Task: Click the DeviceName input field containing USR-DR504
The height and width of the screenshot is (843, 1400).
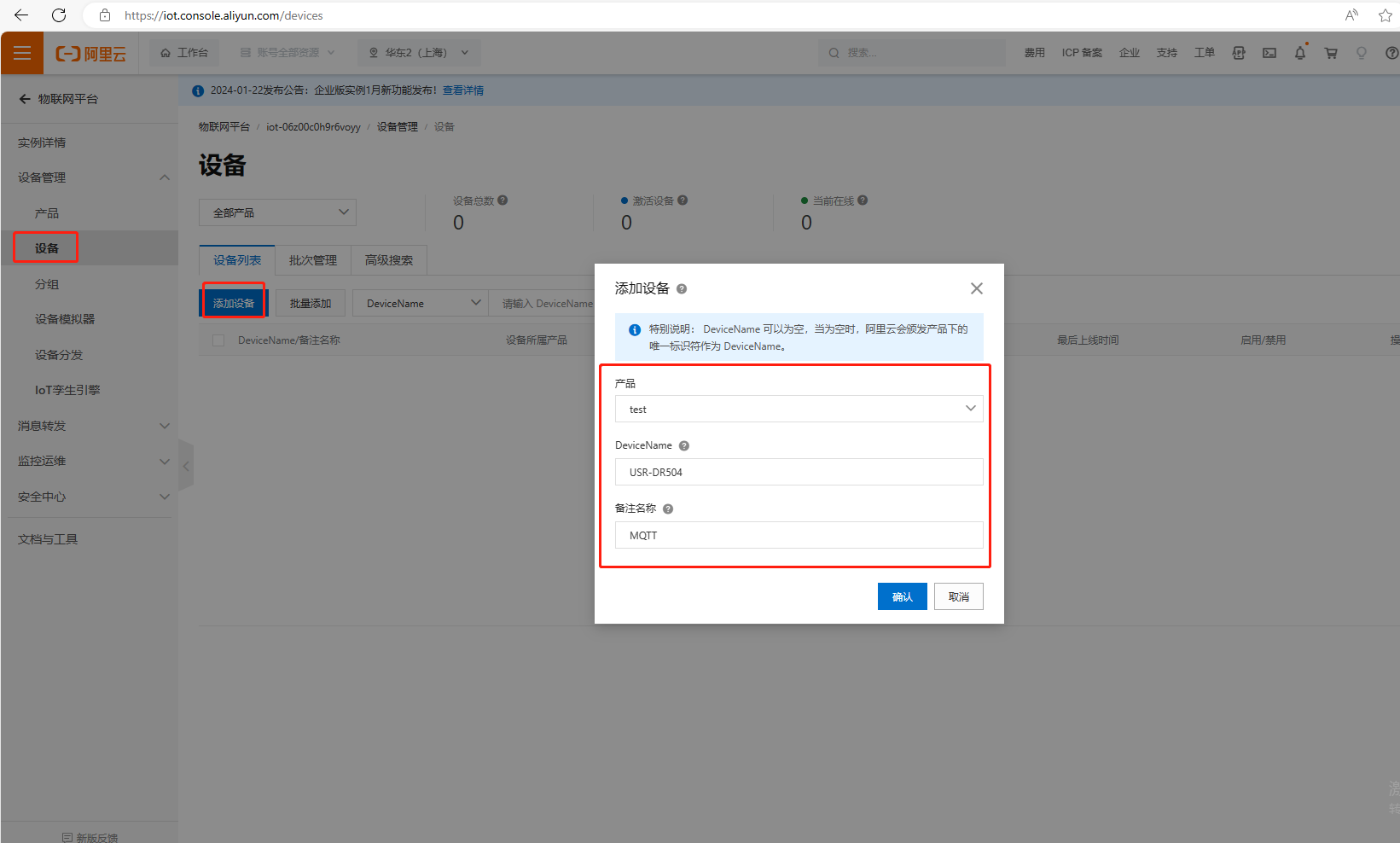Action: [x=799, y=472]
